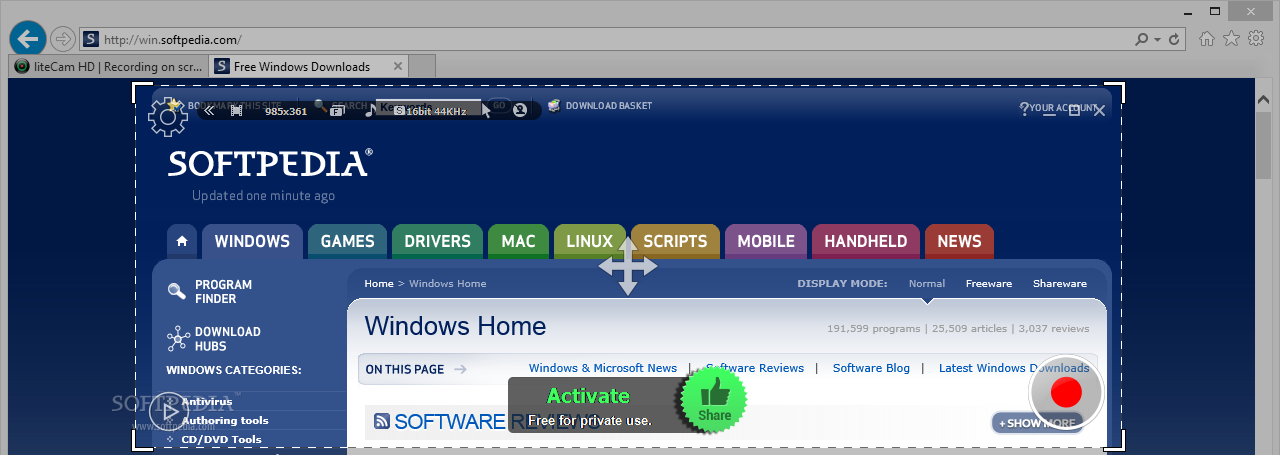Open the HANDHELD category tab
The image size is (1280, 455).
click(x=866, y=241)
